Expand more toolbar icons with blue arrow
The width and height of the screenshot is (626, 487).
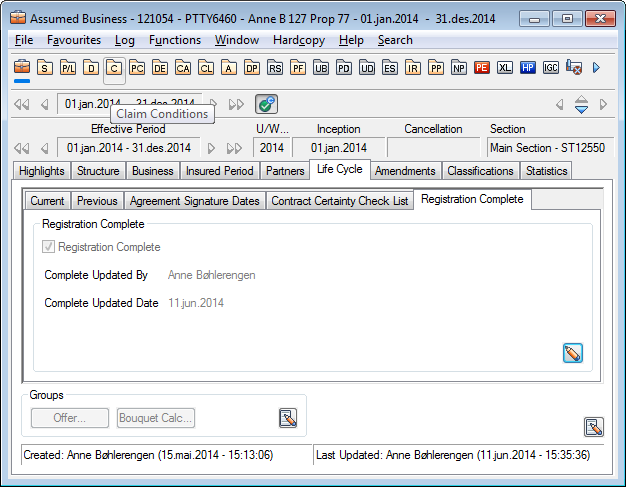596,68
